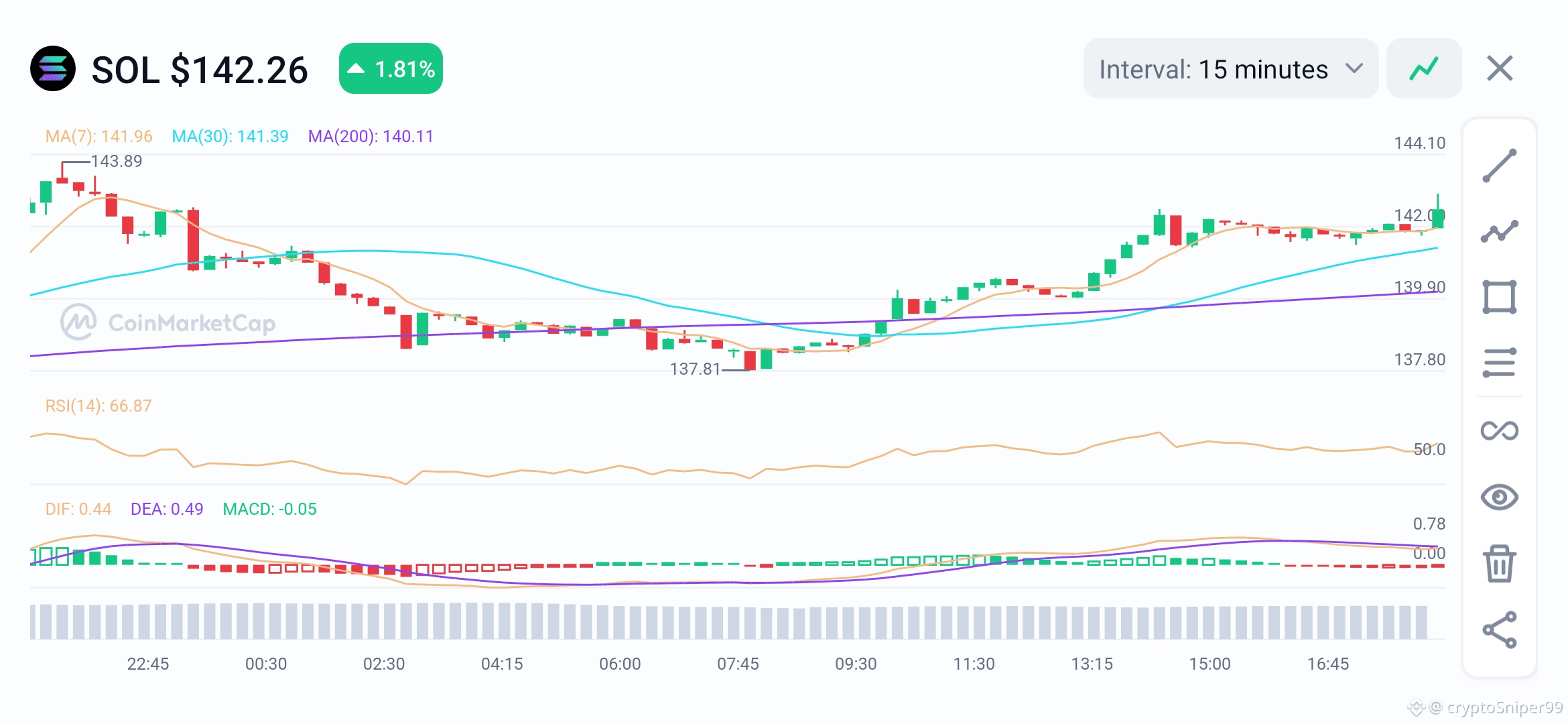Toggle the green line chart type button
Viewport: 1568px width, 724px height.
click(1423, 68)
